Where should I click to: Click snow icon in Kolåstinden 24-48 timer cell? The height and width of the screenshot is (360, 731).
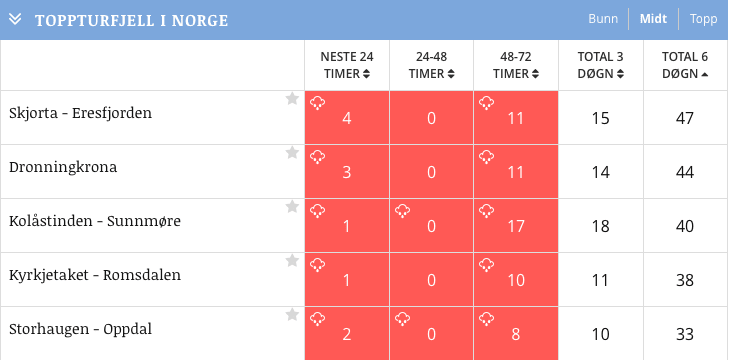click(402, 211)
